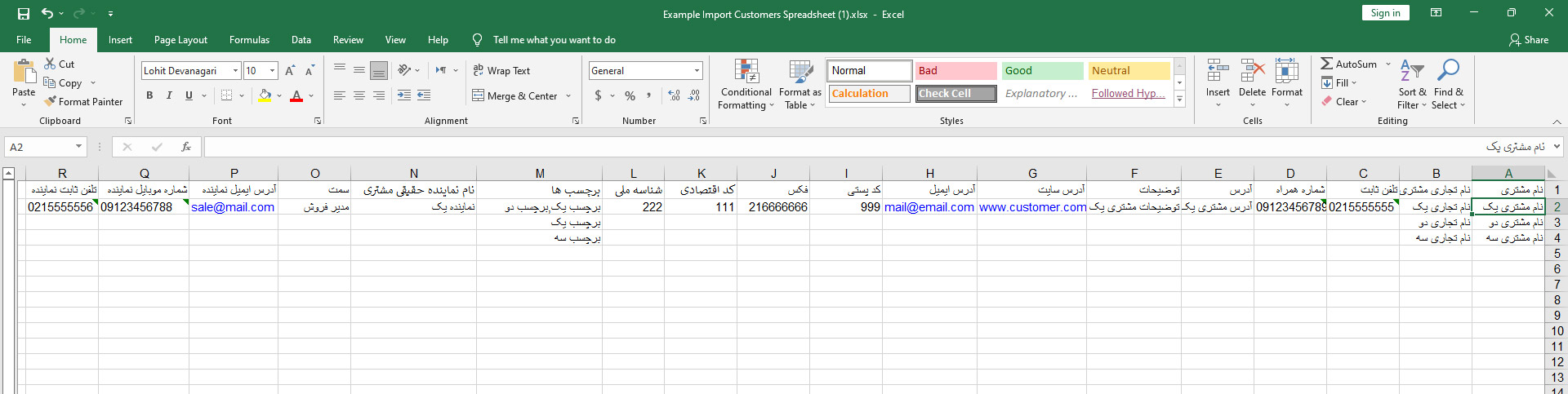Open the Fill menu
The image size is (1568, 394).
[1339, 82]
